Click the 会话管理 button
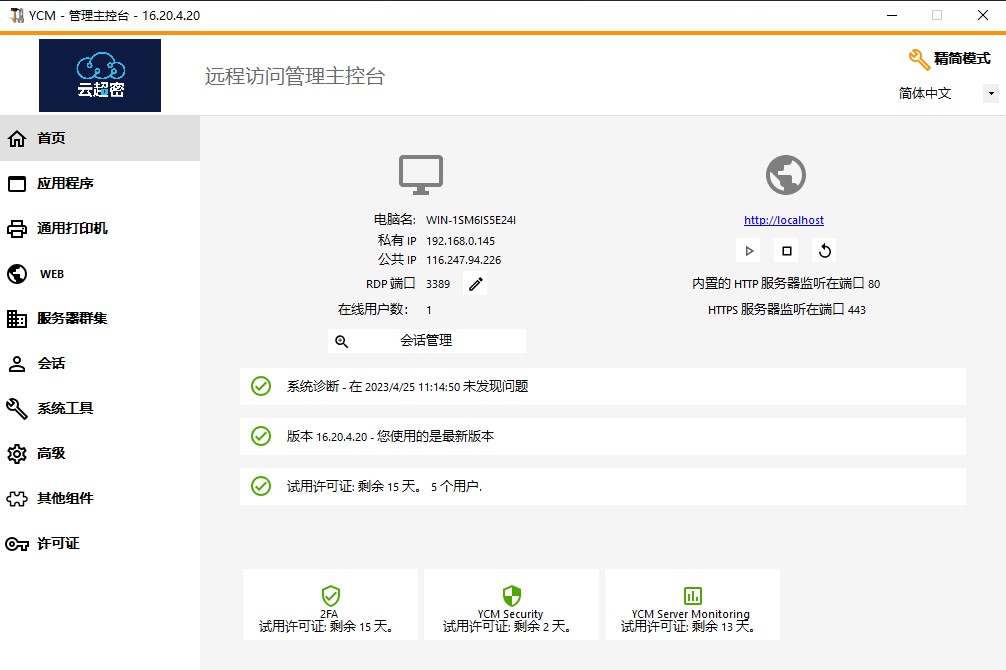The image size is (1006, 670). click(x=427, y=341)
